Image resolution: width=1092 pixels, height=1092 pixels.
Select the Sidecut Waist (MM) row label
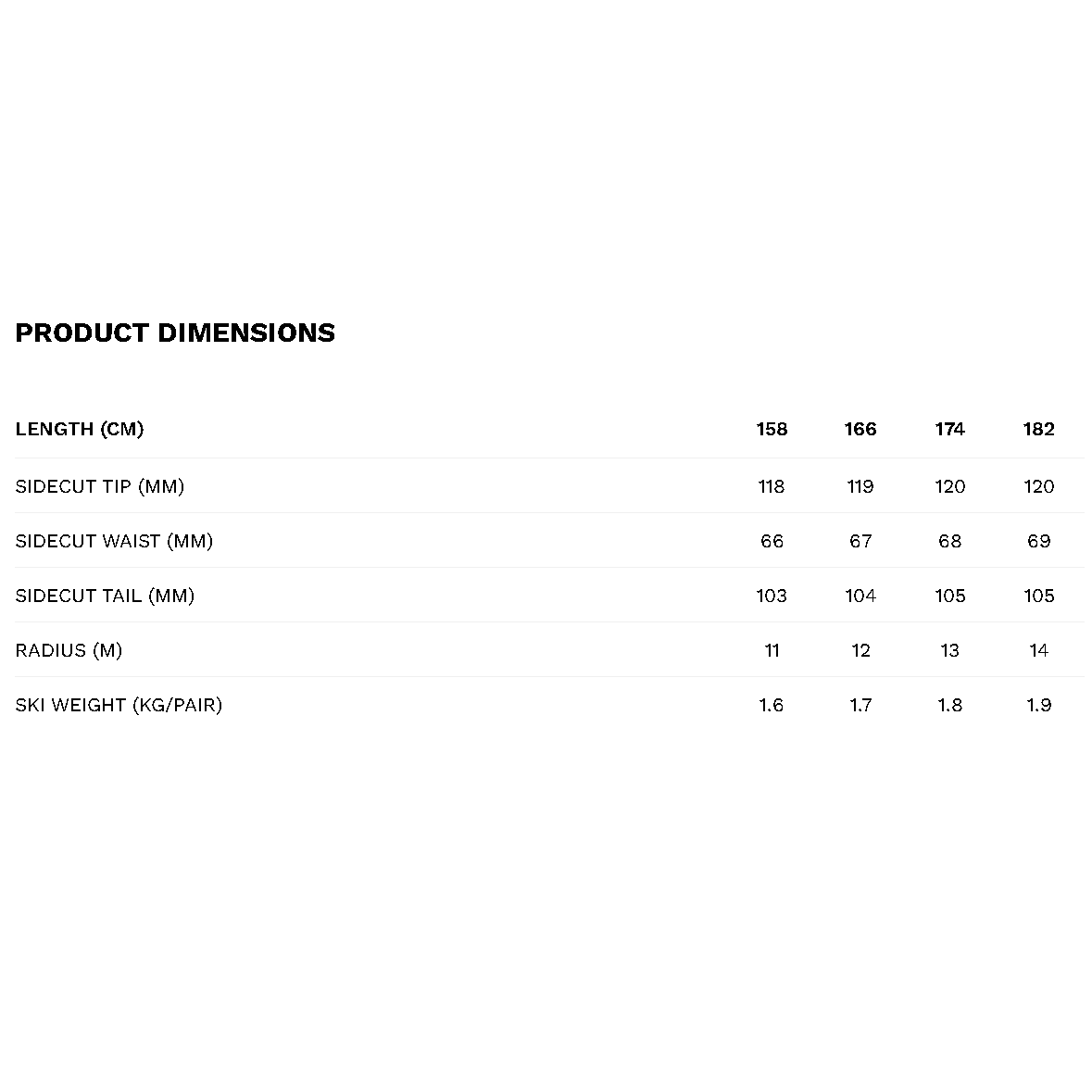pyautogui.click(x=114, y=541)
